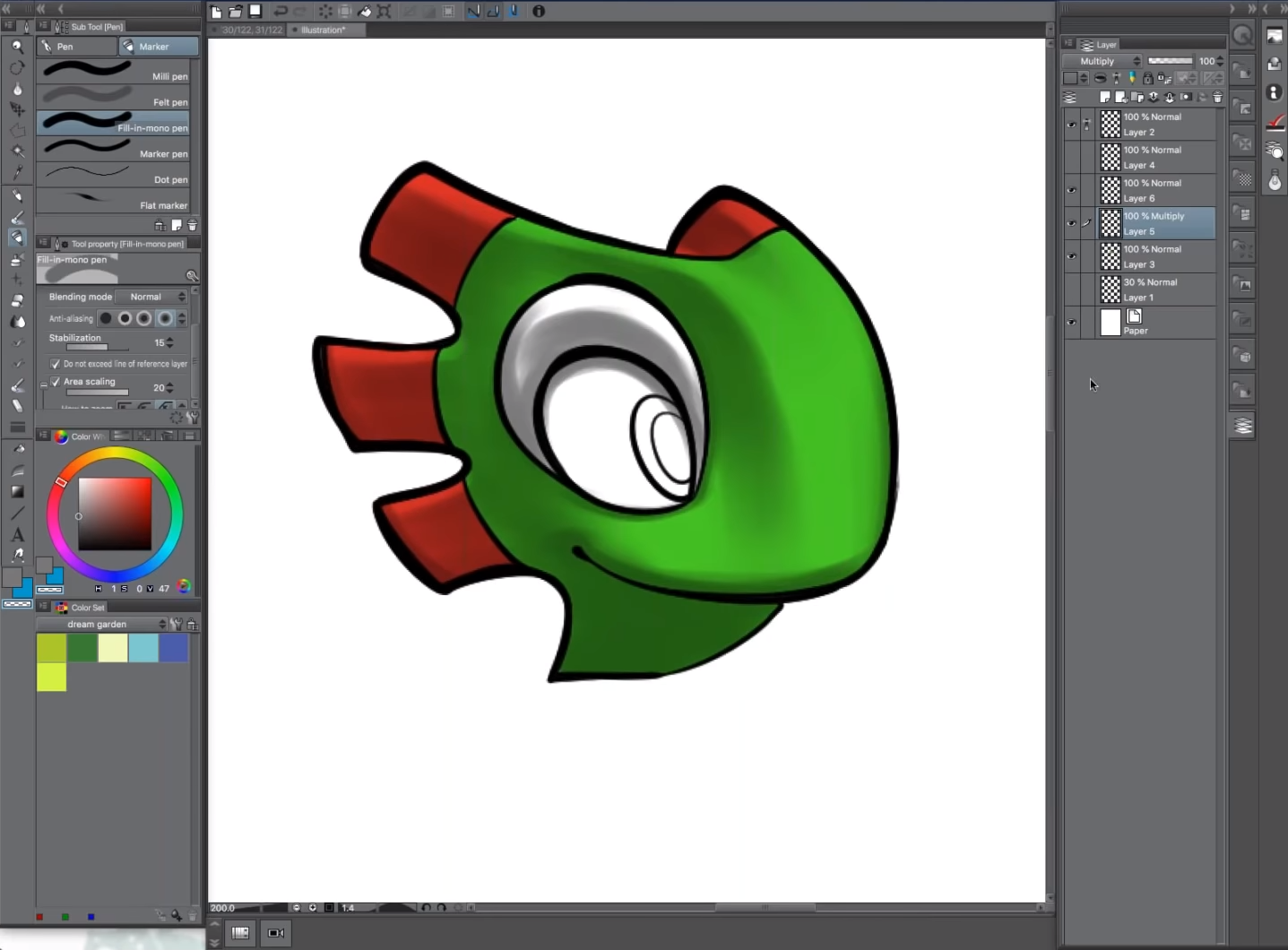Viewport: 1288px width, 950px height.
Task: Click the Open file icon
Action: 236,12
